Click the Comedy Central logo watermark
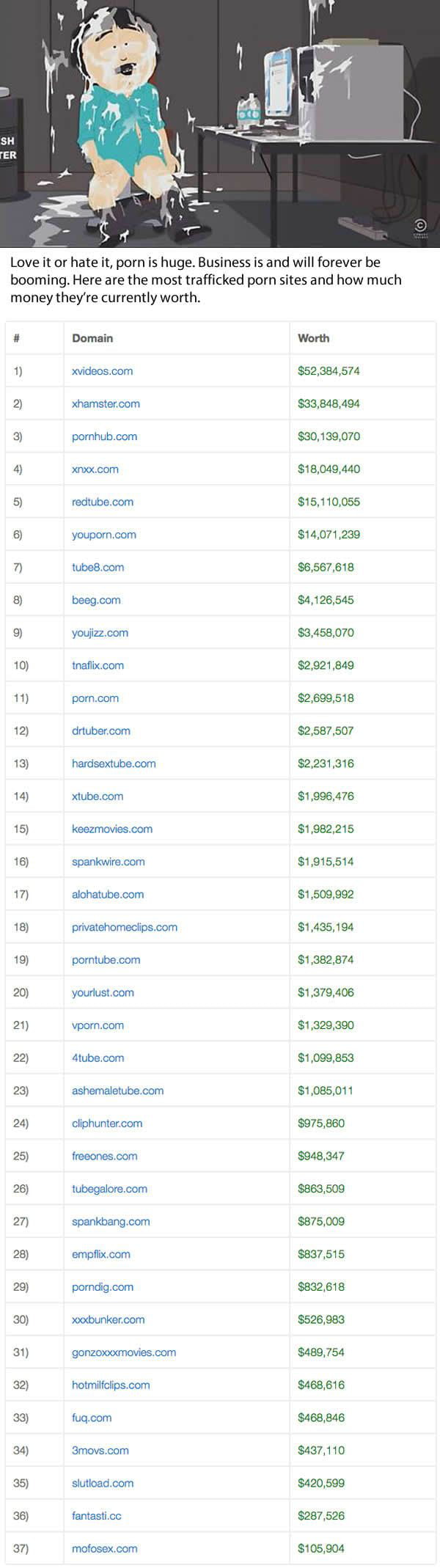The width and height of the screenshot is (440, 1568). 420,227
